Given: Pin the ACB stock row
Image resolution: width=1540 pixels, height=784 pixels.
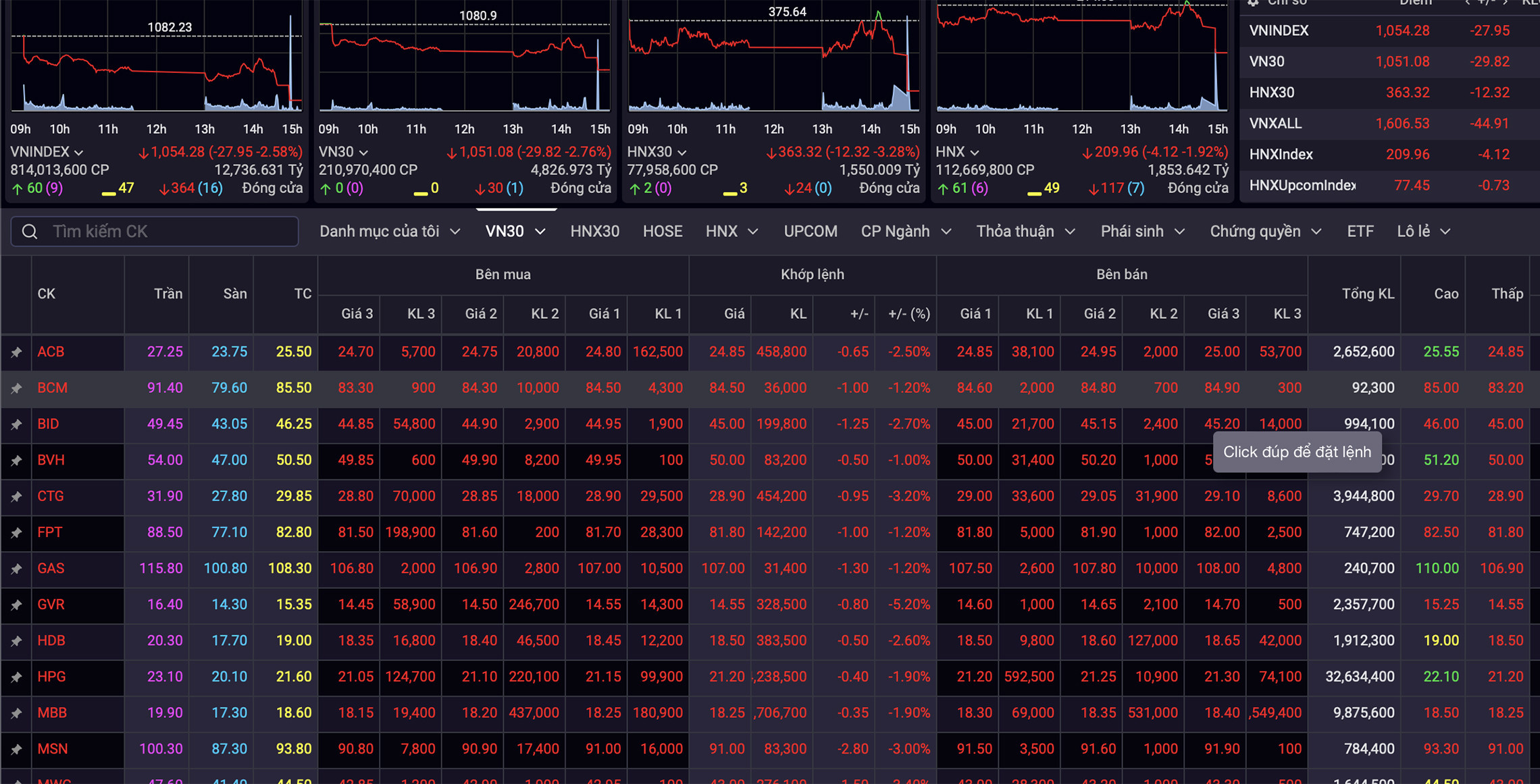Looking at the screenshot, I should pyautogui.click(x=16, y=352).
